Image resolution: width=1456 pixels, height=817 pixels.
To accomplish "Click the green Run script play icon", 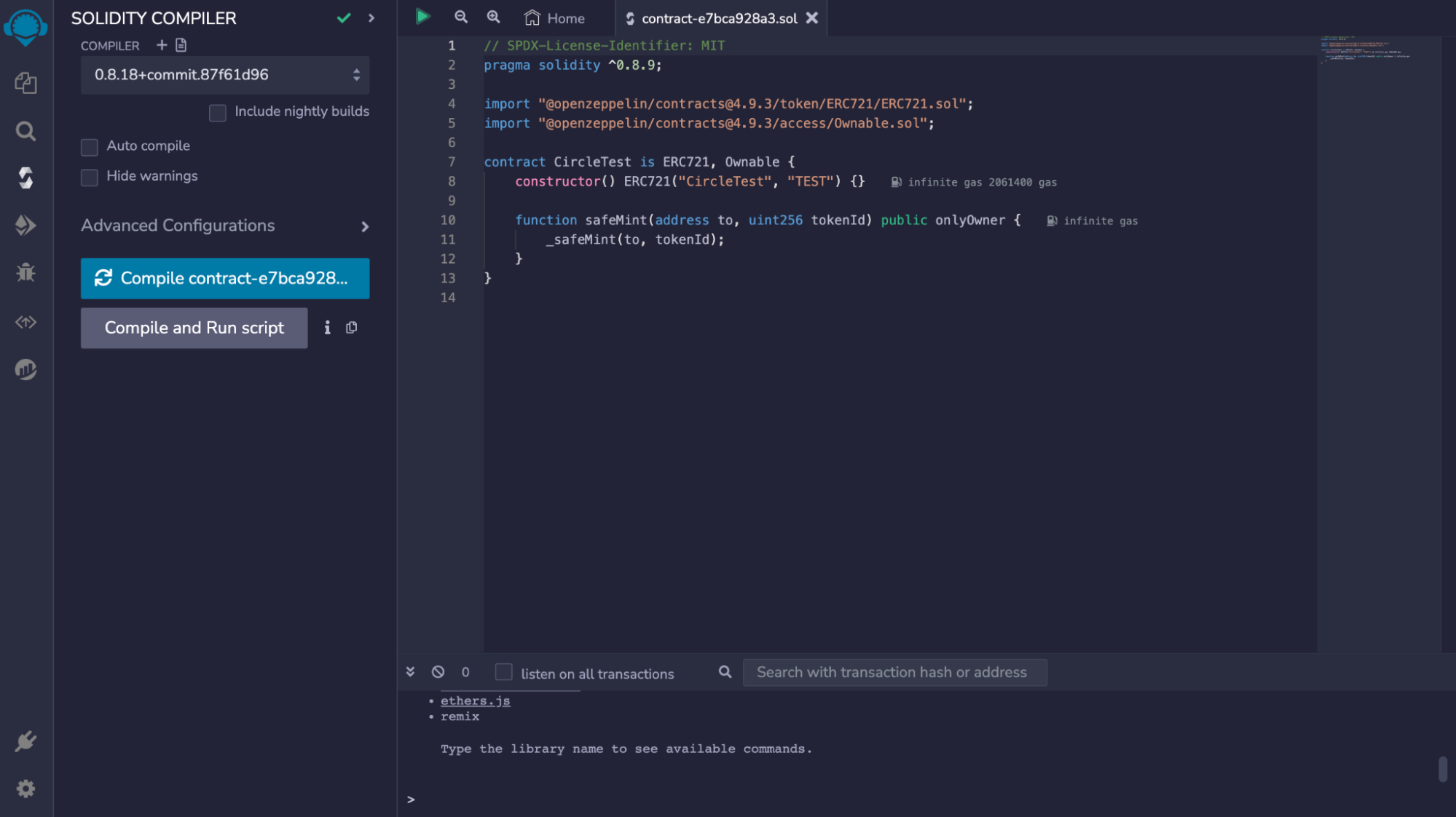I will click(x=422, y=17).
